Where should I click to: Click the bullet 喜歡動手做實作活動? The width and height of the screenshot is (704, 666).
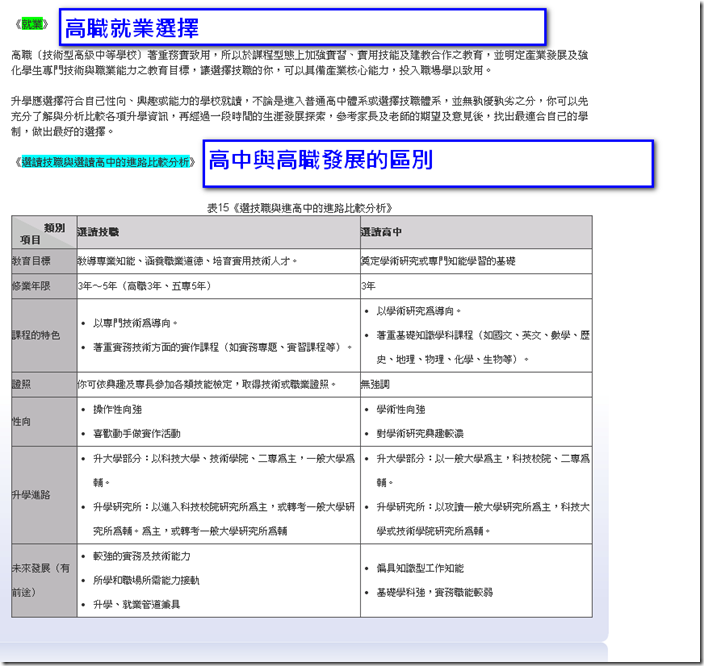[136, 434]
